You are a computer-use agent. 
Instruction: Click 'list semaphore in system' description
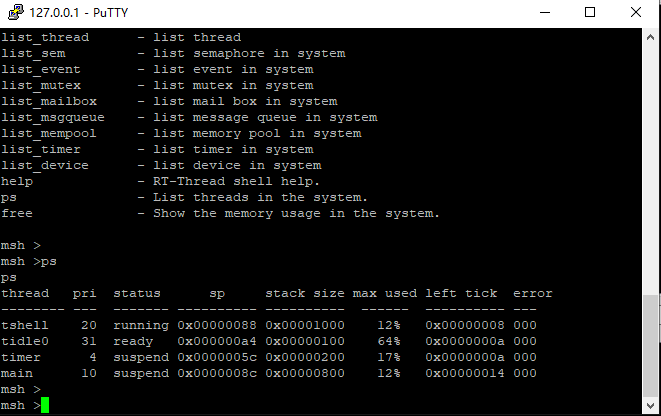click(249, 54)
